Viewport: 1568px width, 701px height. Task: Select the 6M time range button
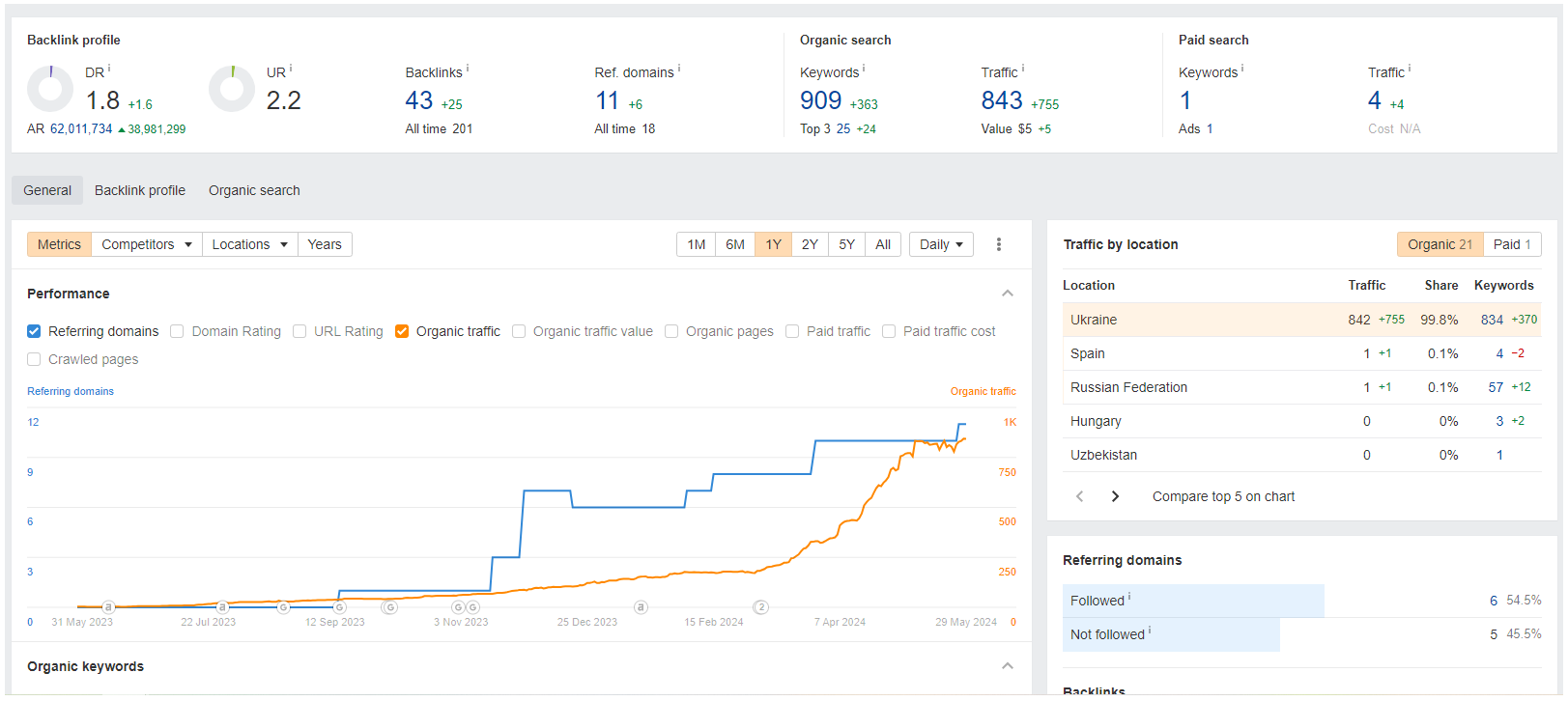tap(735, 244)
